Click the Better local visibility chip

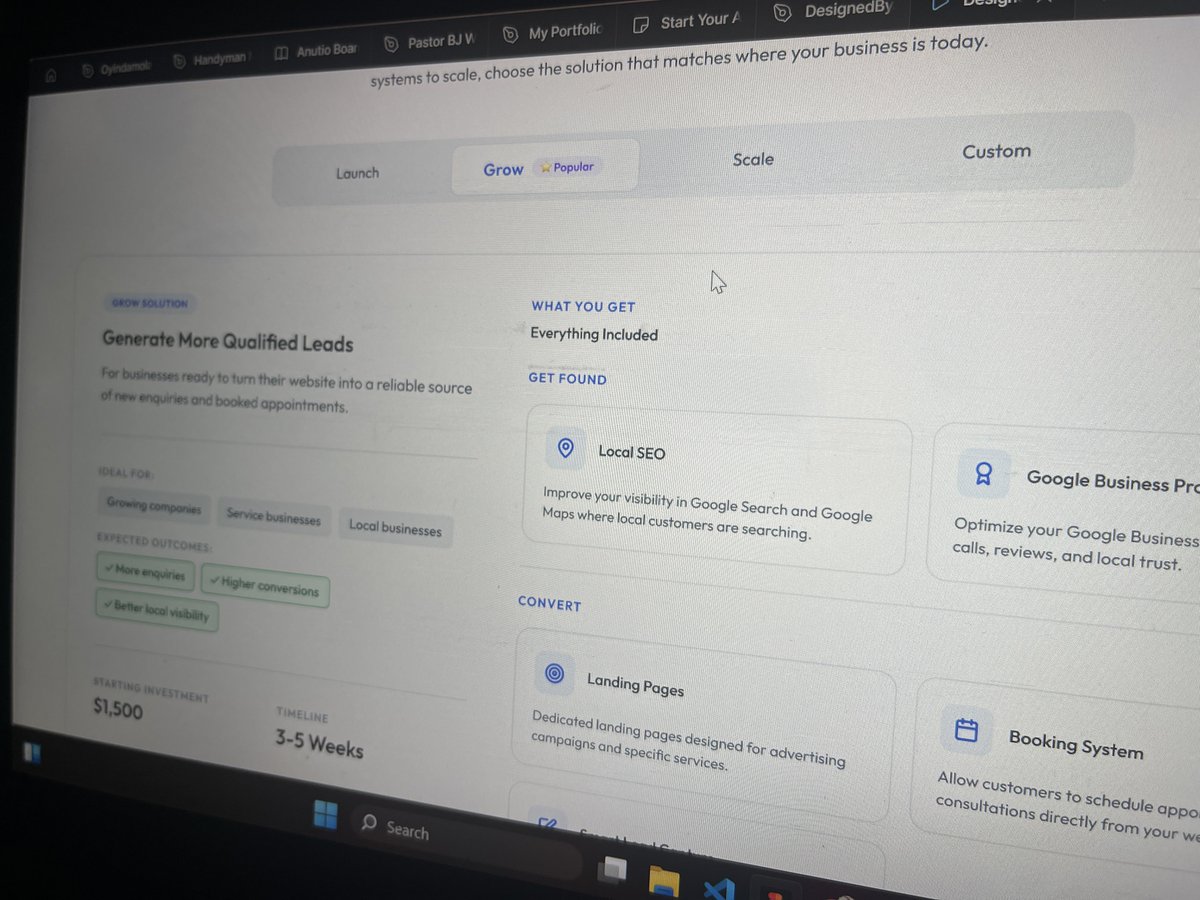pyautogui.click(x=157, y=609)
